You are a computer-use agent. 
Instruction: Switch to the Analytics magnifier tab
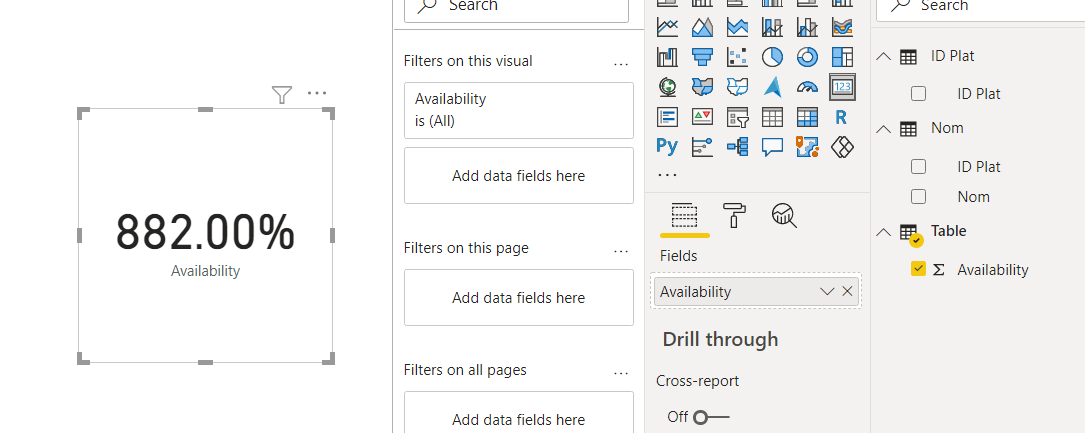[x=784, y=216]
